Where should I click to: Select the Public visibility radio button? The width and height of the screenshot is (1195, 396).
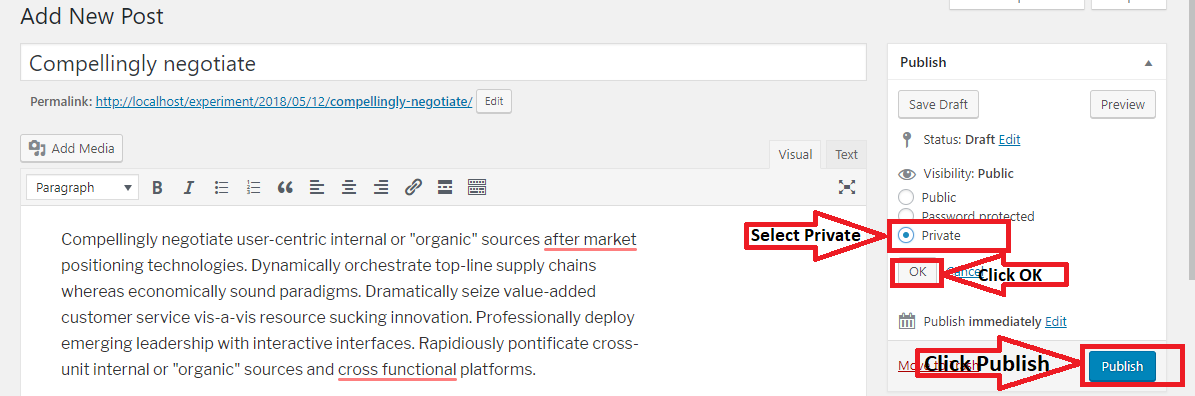pos(906,197)
